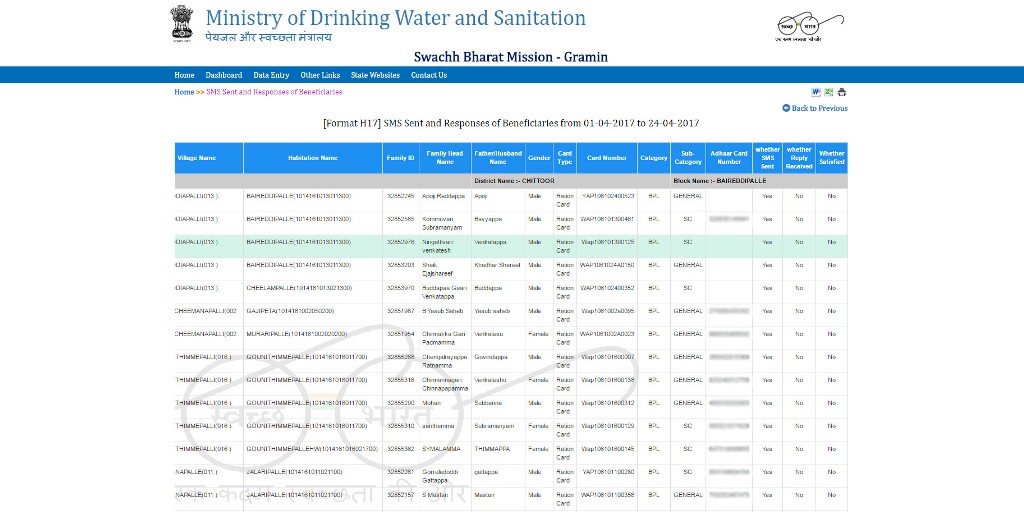This screenshot has height=512, width=1024.
Task: Click SMS Sent and Responses breadcrumb link
Action: tap(274, 92)
